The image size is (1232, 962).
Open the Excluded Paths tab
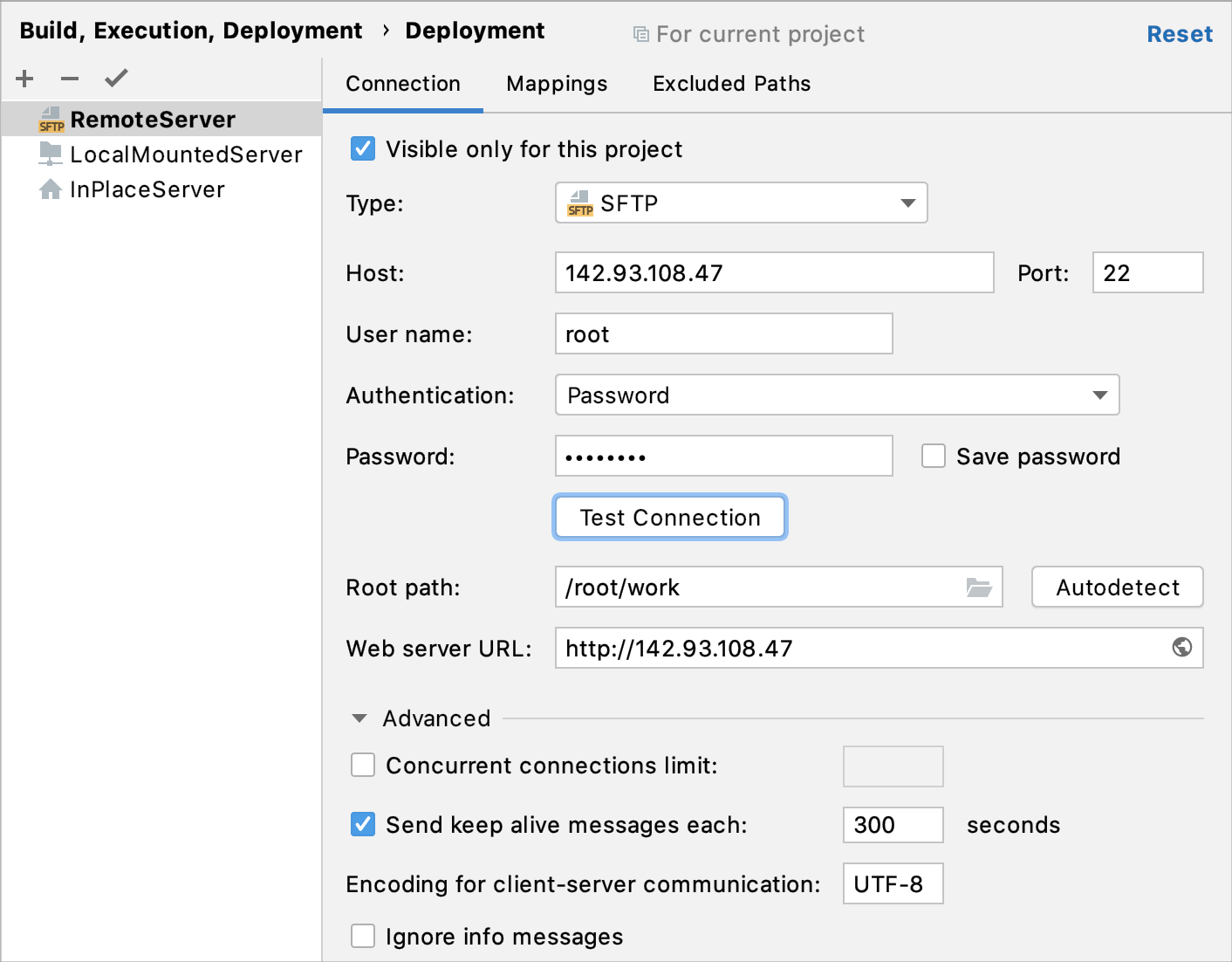coord(731,84)
